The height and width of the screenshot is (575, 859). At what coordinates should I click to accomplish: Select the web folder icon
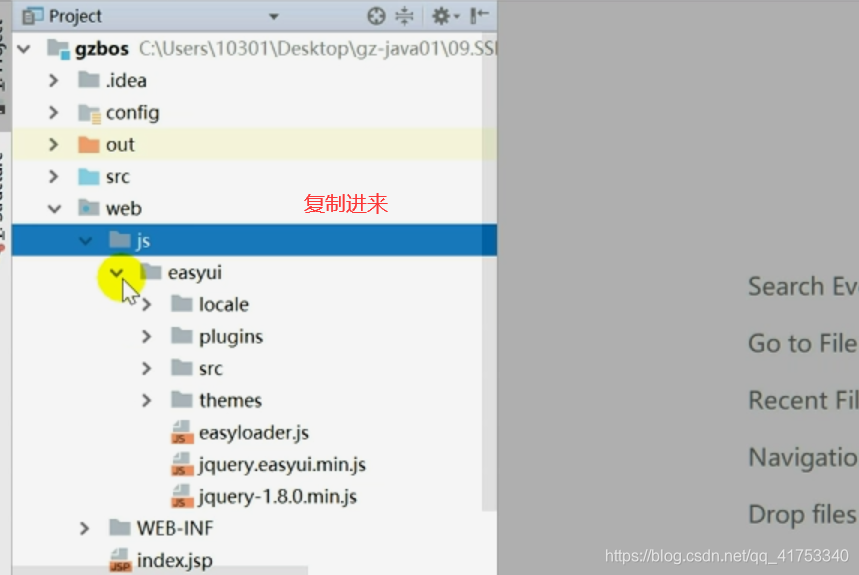pyautogui.click(x=89, y=208)
